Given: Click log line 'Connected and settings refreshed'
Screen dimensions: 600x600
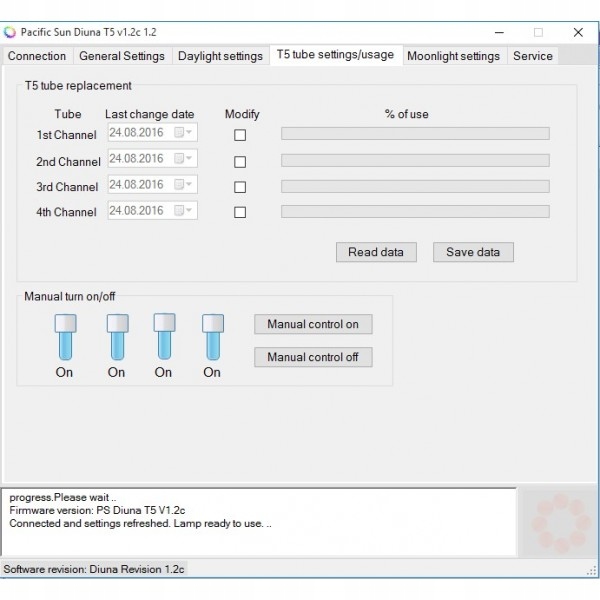Looking at the screenshot, I should click(x=140, y=523).
